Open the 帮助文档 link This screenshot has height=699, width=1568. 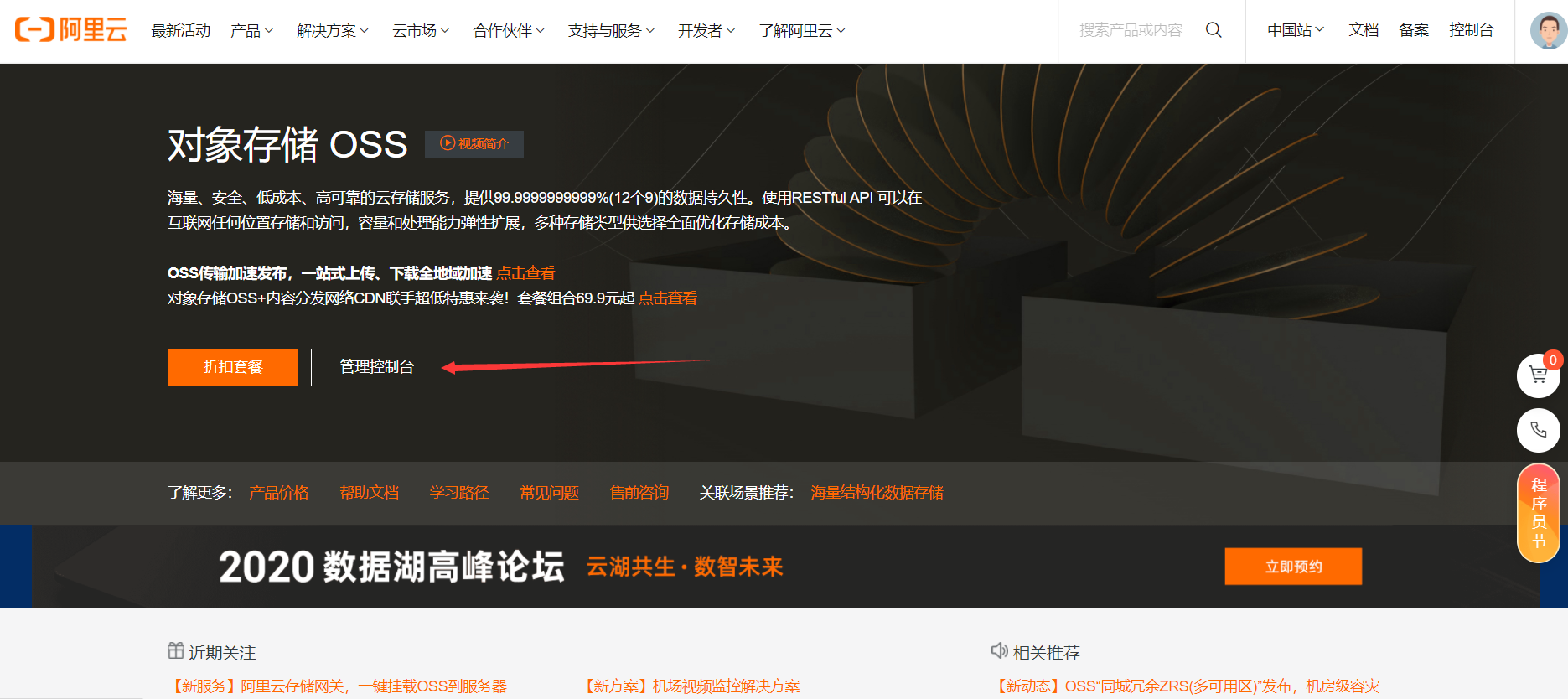370,493
